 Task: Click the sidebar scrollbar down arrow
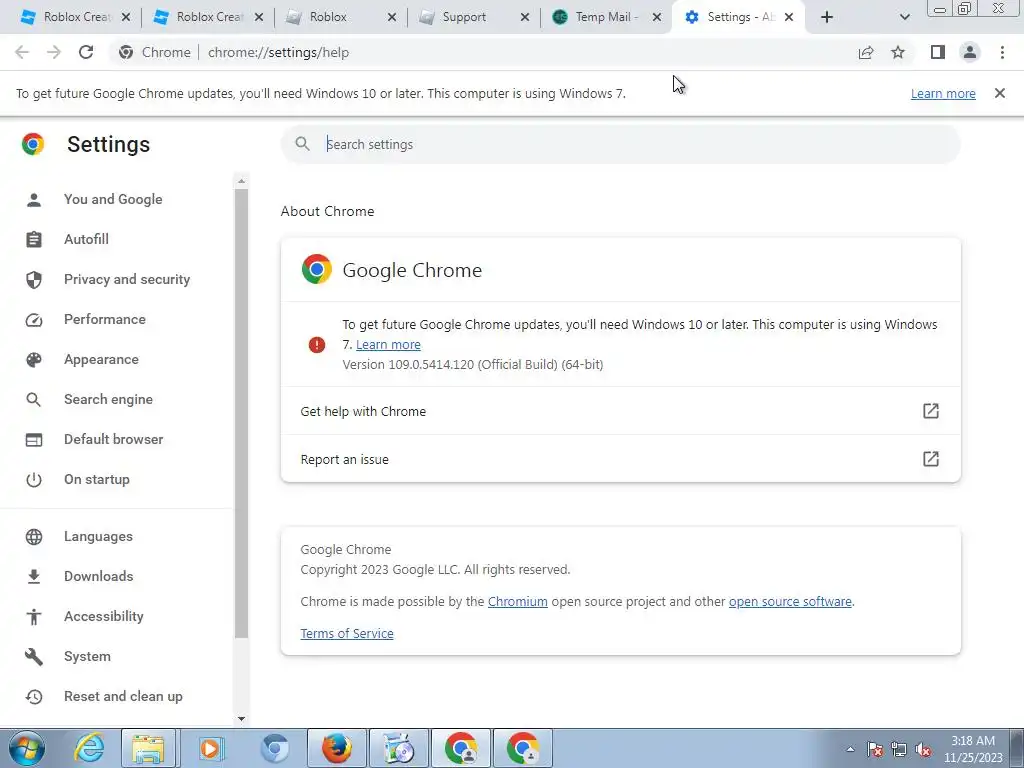click(241, 719)
